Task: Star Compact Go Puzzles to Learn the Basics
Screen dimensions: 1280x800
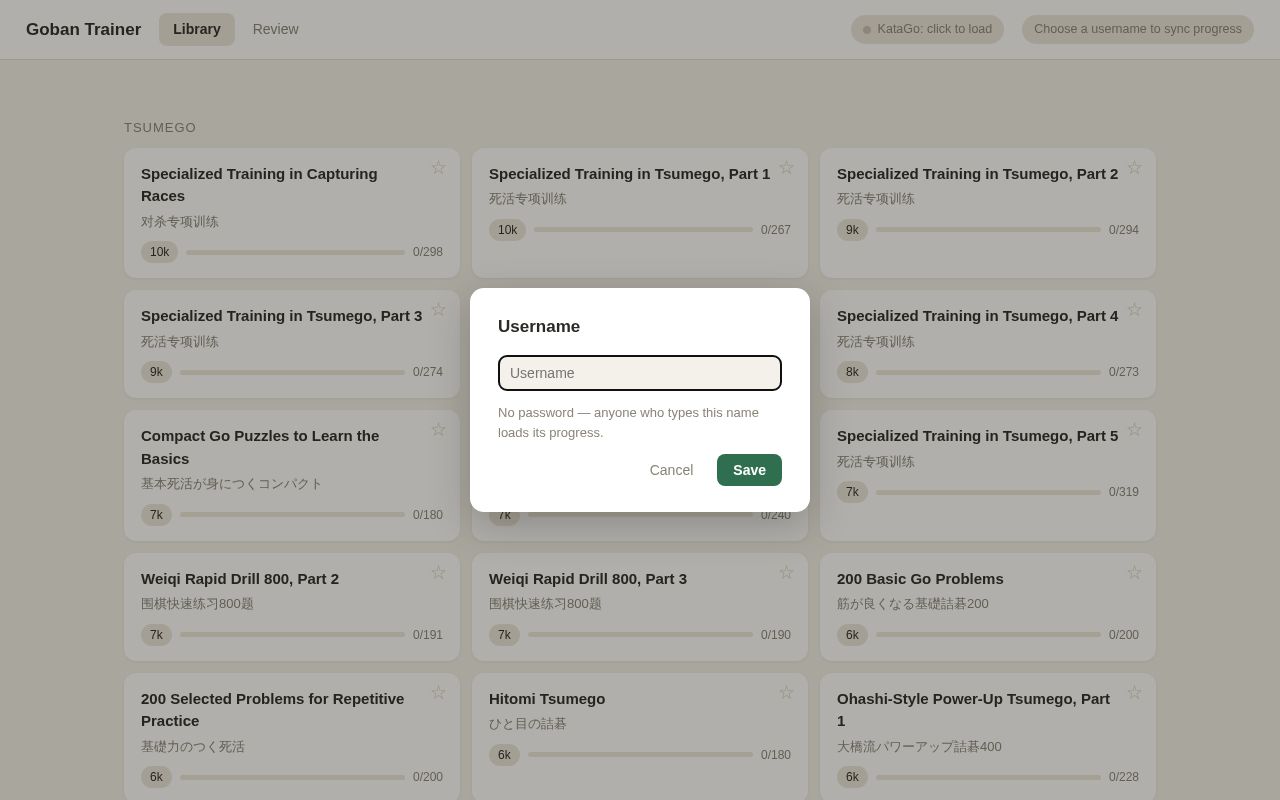Action: [x=438, y=430]
